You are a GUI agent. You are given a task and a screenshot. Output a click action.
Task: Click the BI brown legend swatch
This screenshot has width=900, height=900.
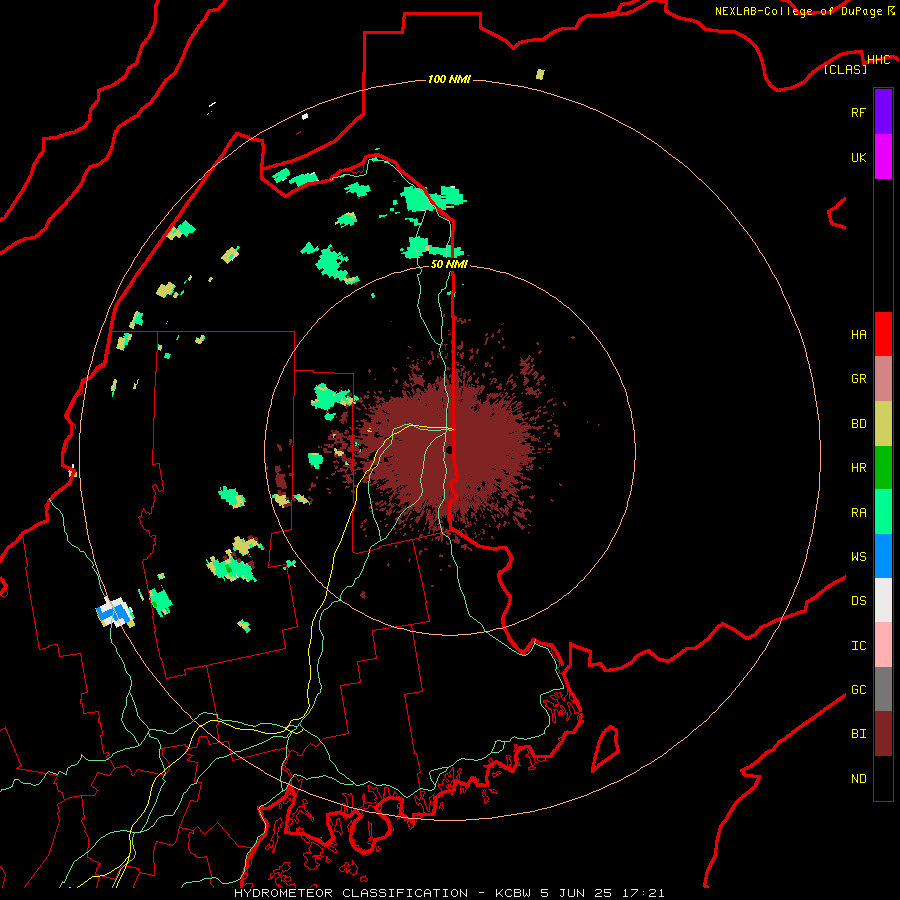[883, 734]
